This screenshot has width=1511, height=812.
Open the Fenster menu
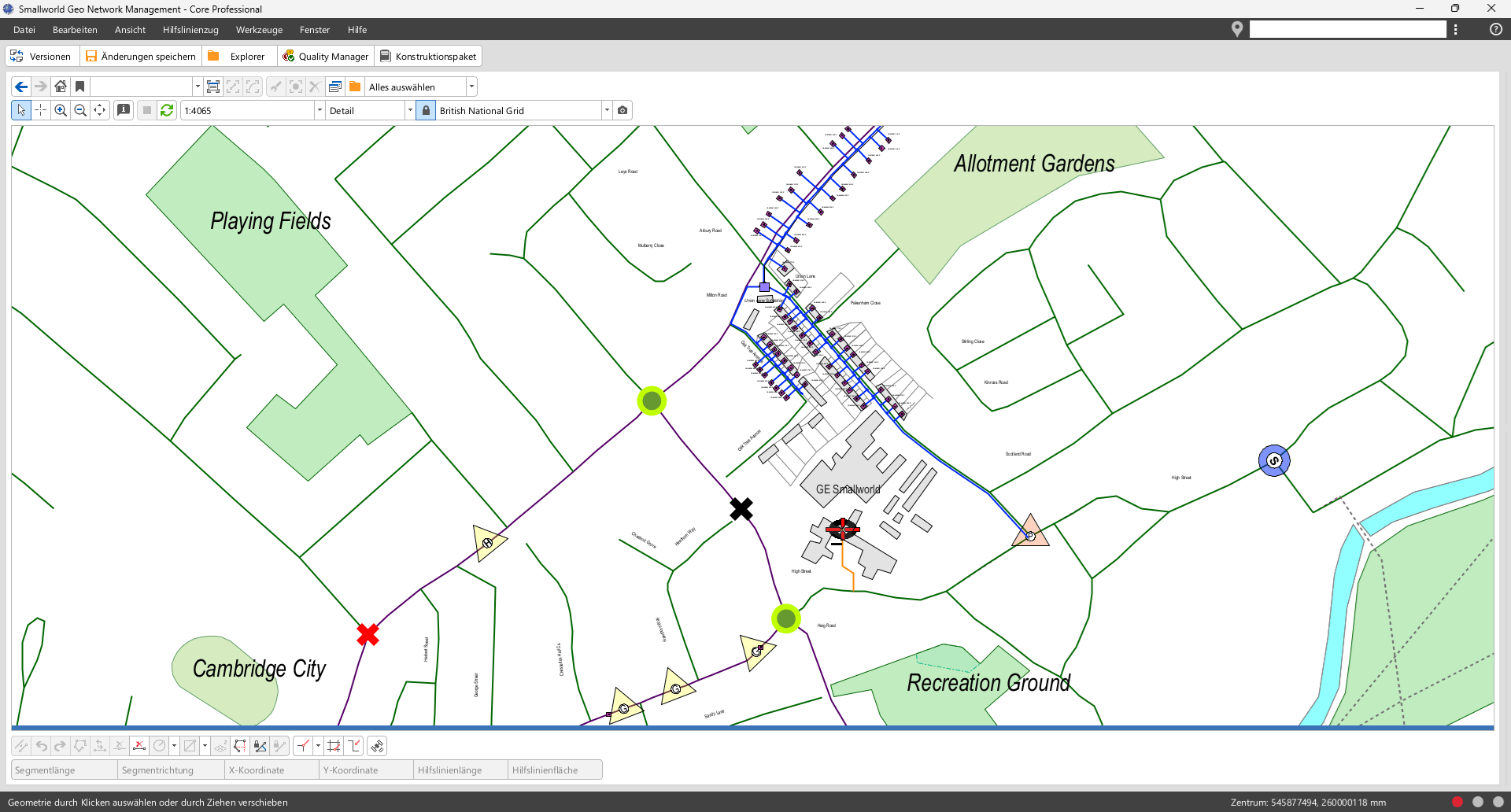315,30
